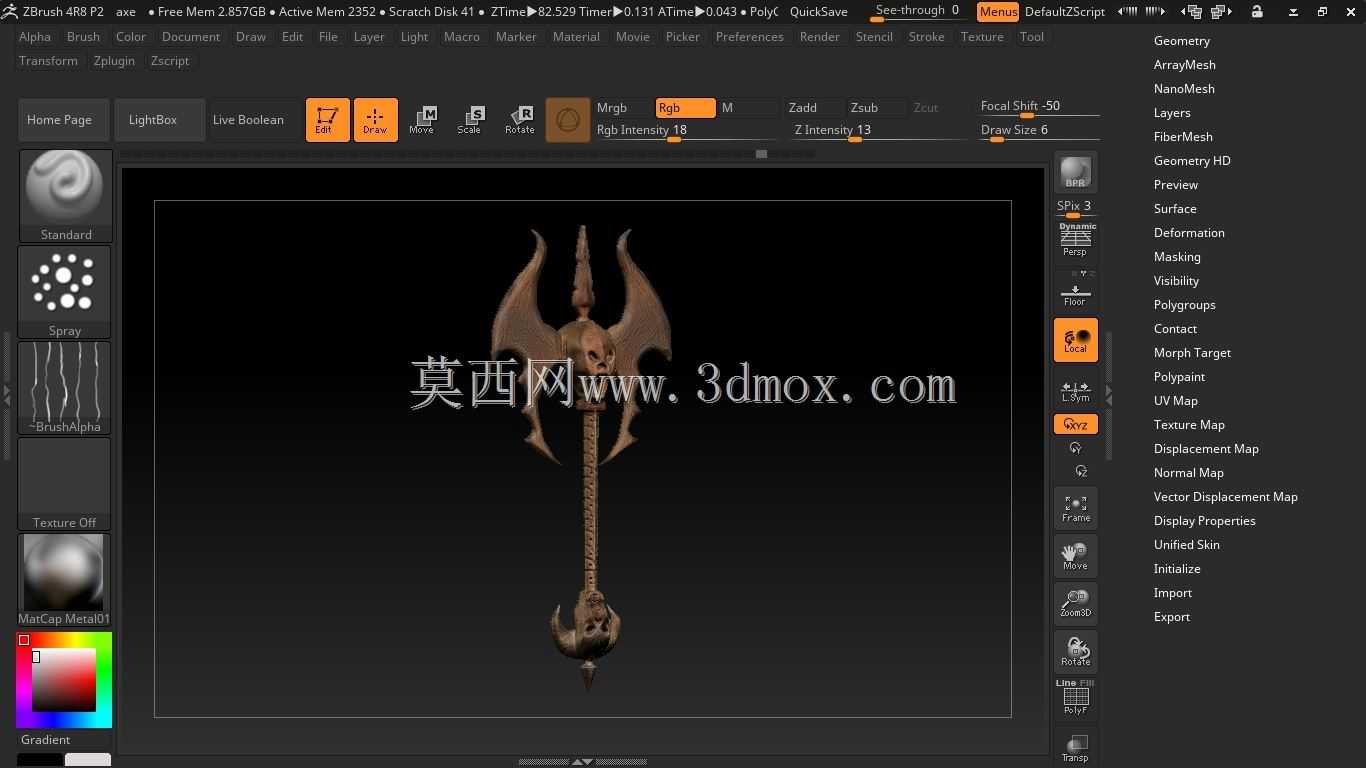
Task: Toggle the M material mode
Action: 747,108
